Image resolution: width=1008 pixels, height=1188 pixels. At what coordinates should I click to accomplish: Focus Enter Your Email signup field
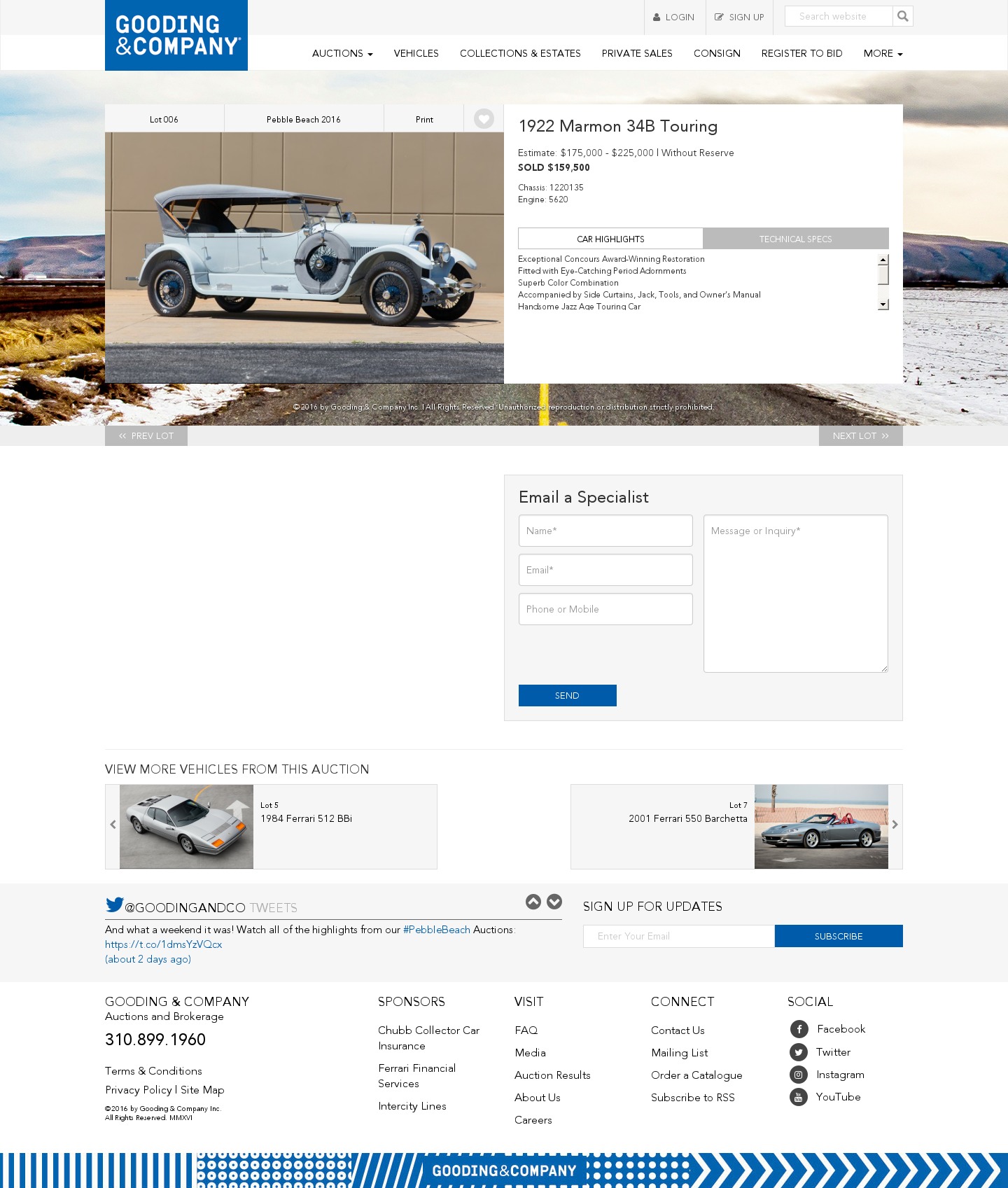click(x=679, y=936)
